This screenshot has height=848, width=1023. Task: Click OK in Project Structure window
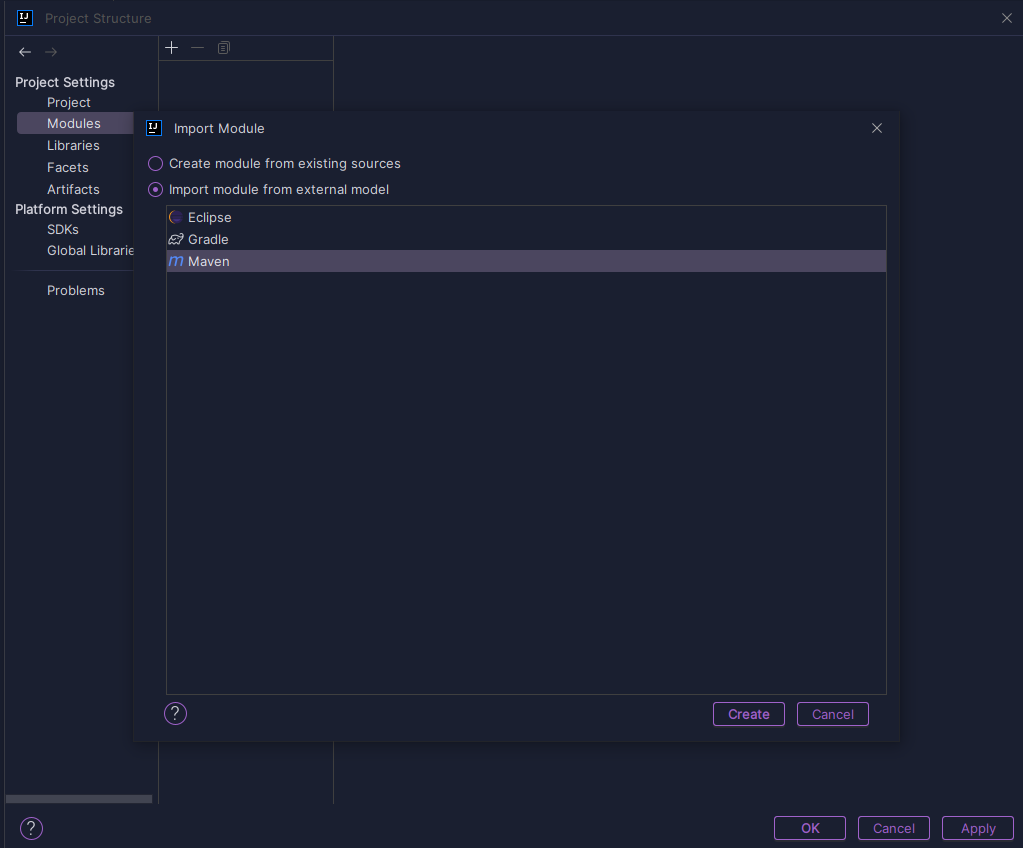pyautogui.click(x=810, y=828)
